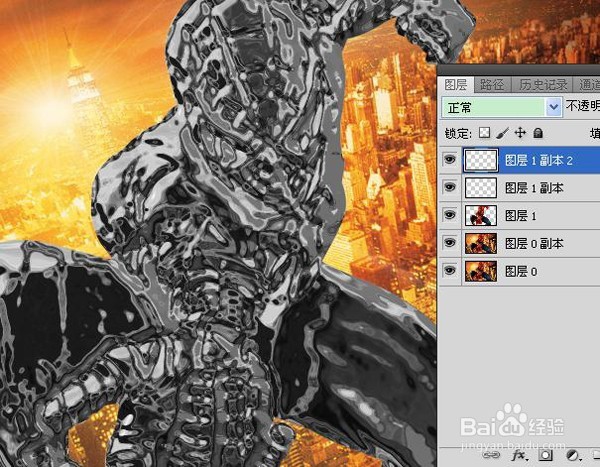Click the lock position move icon

[520, 133]
